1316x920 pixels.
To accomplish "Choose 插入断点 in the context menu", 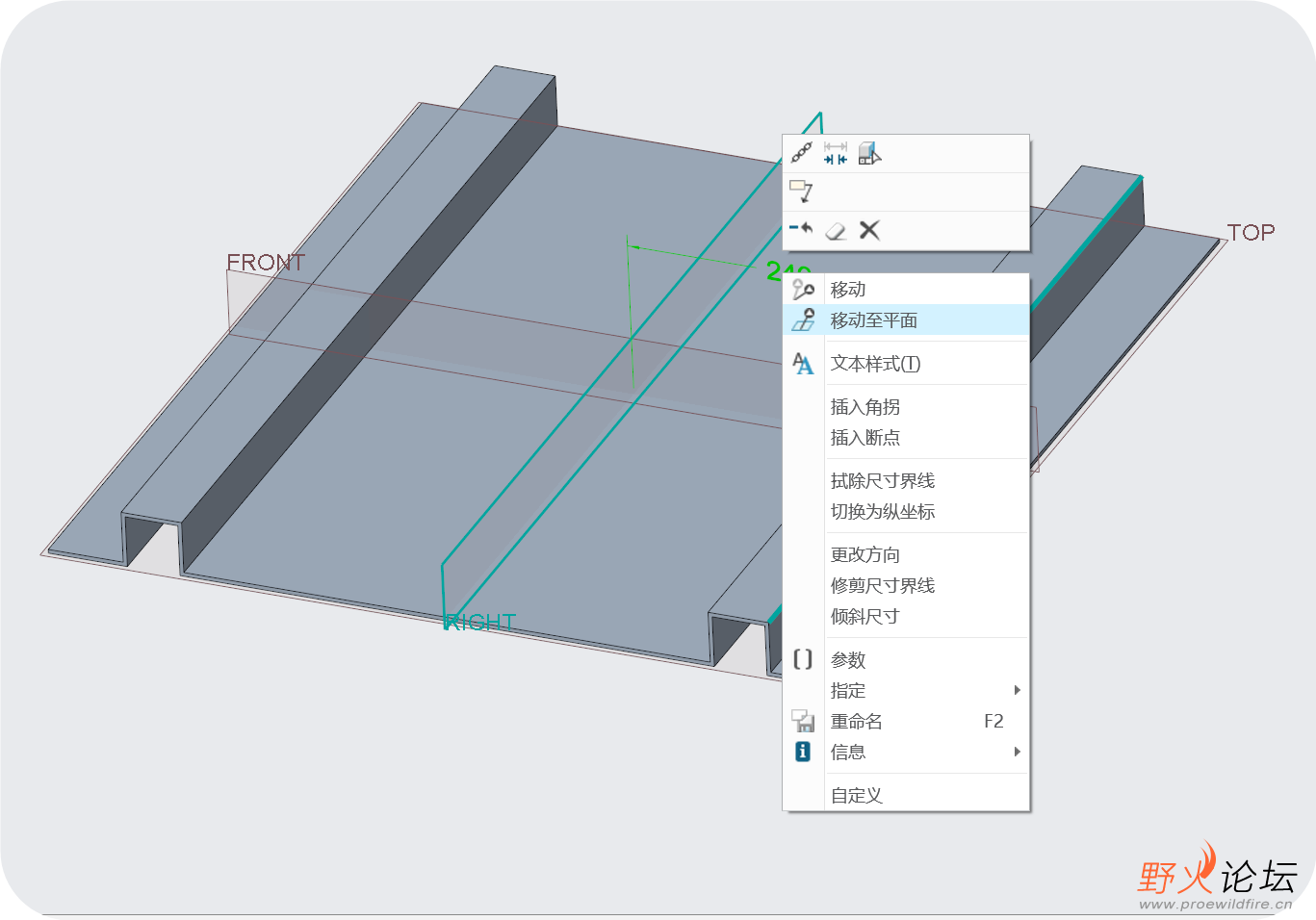I will tap(907, 438).
